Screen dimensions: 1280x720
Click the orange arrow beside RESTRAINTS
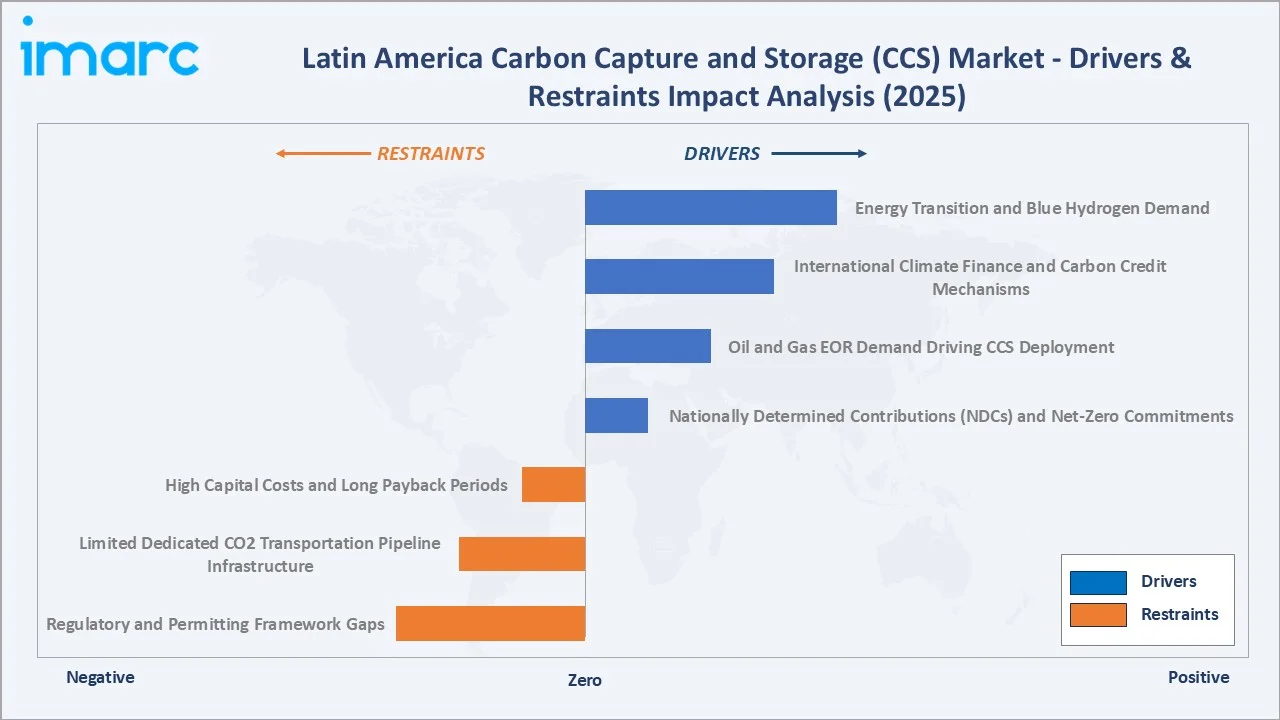tap(322, 154)
